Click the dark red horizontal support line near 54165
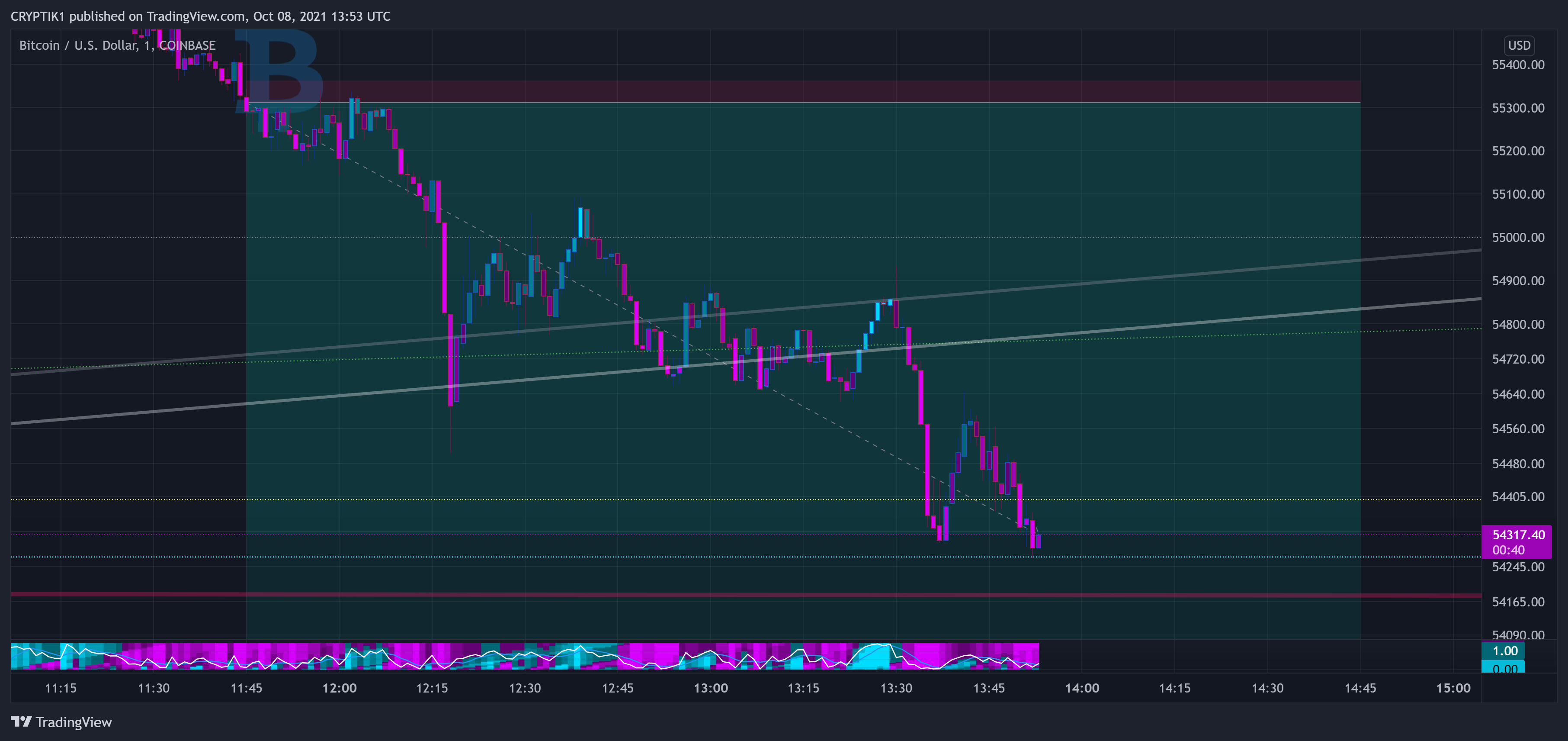This screenshot has width=1568, height=741. [x=746, y=594]
